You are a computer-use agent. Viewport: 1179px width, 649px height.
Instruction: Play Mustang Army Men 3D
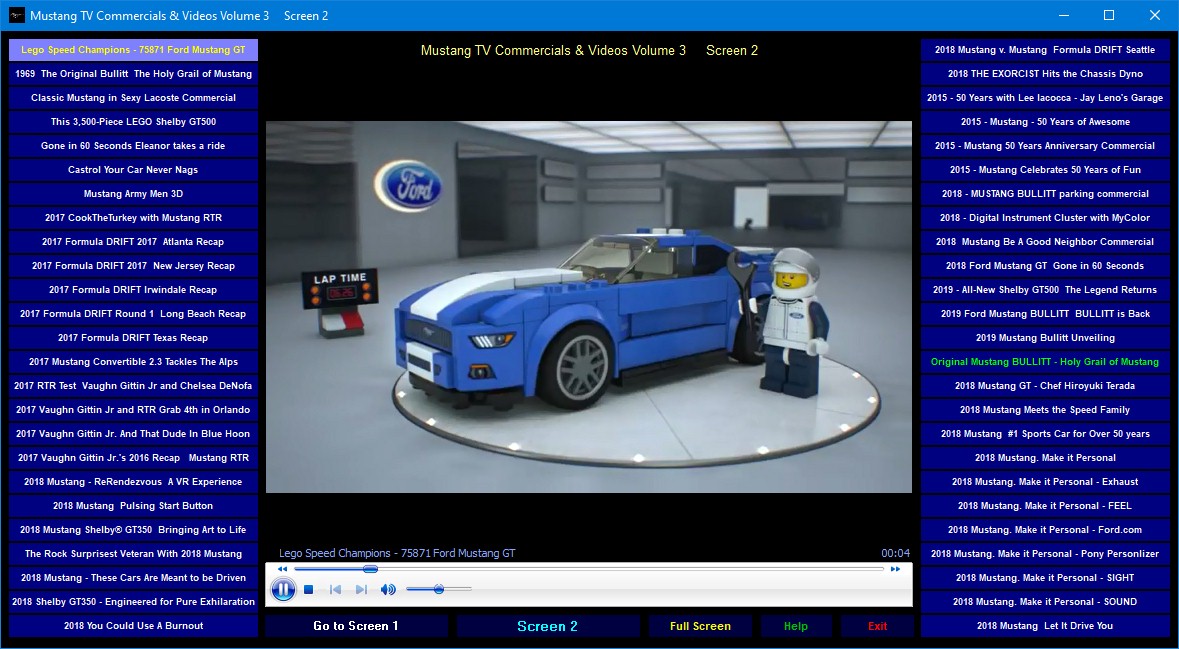[133, 194]
